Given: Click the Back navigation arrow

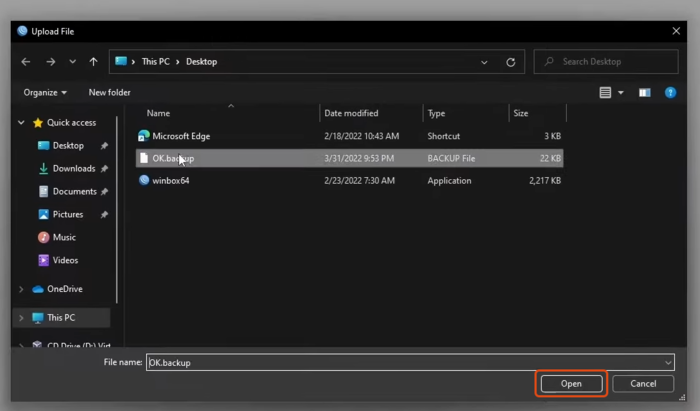Looking at the screenshot, I should pyautogui.click(x=26, y=62).
